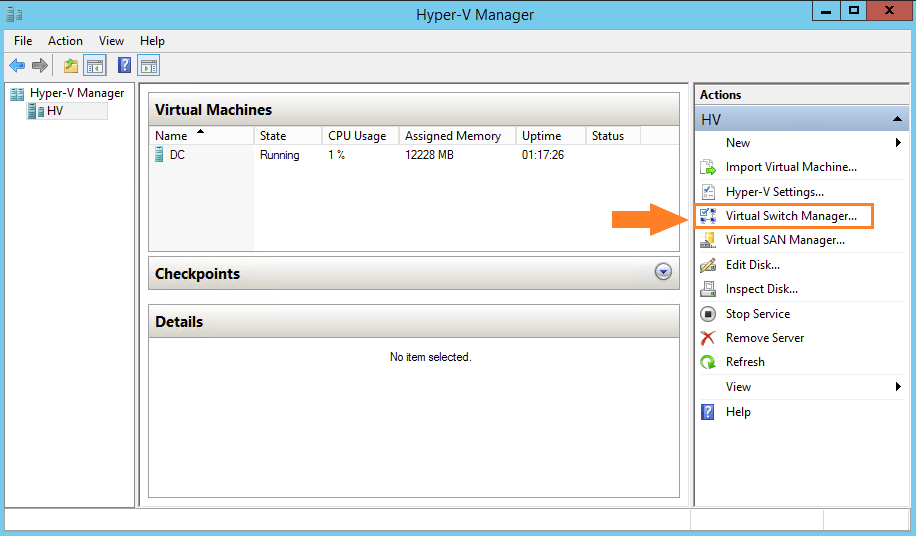Click the Back arrow toolbar icon
Viewport: 916px width, 536px height.
18,65
